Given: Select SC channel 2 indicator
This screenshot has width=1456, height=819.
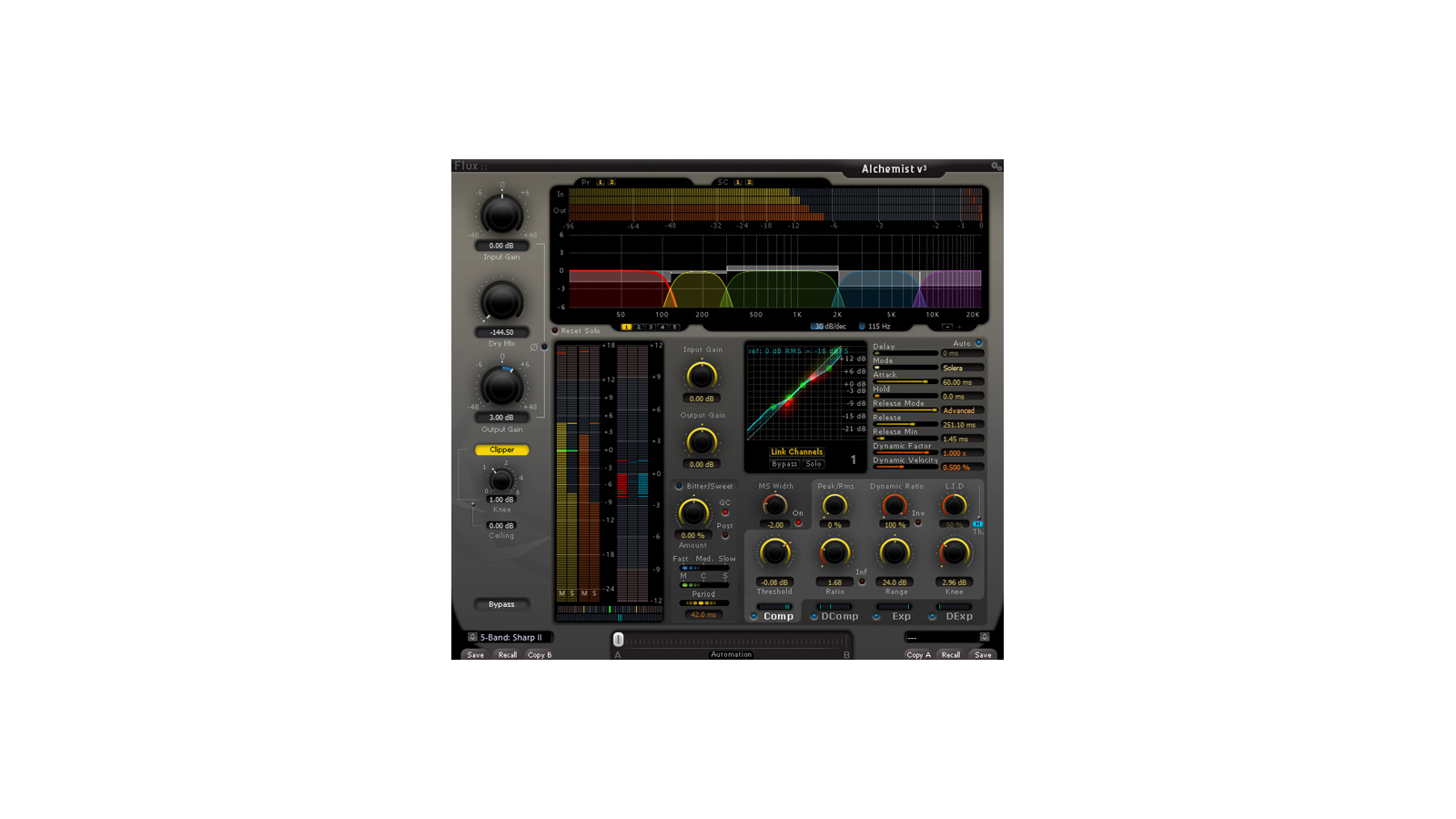Looking at the screenshot, I should [749, 182].
